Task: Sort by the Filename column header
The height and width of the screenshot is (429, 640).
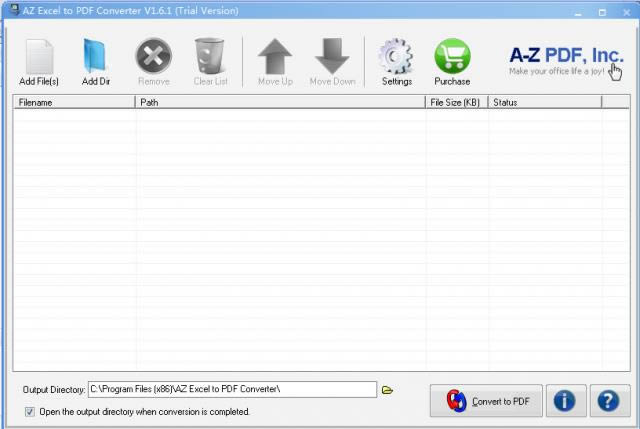Action: [x=74, y=102]
